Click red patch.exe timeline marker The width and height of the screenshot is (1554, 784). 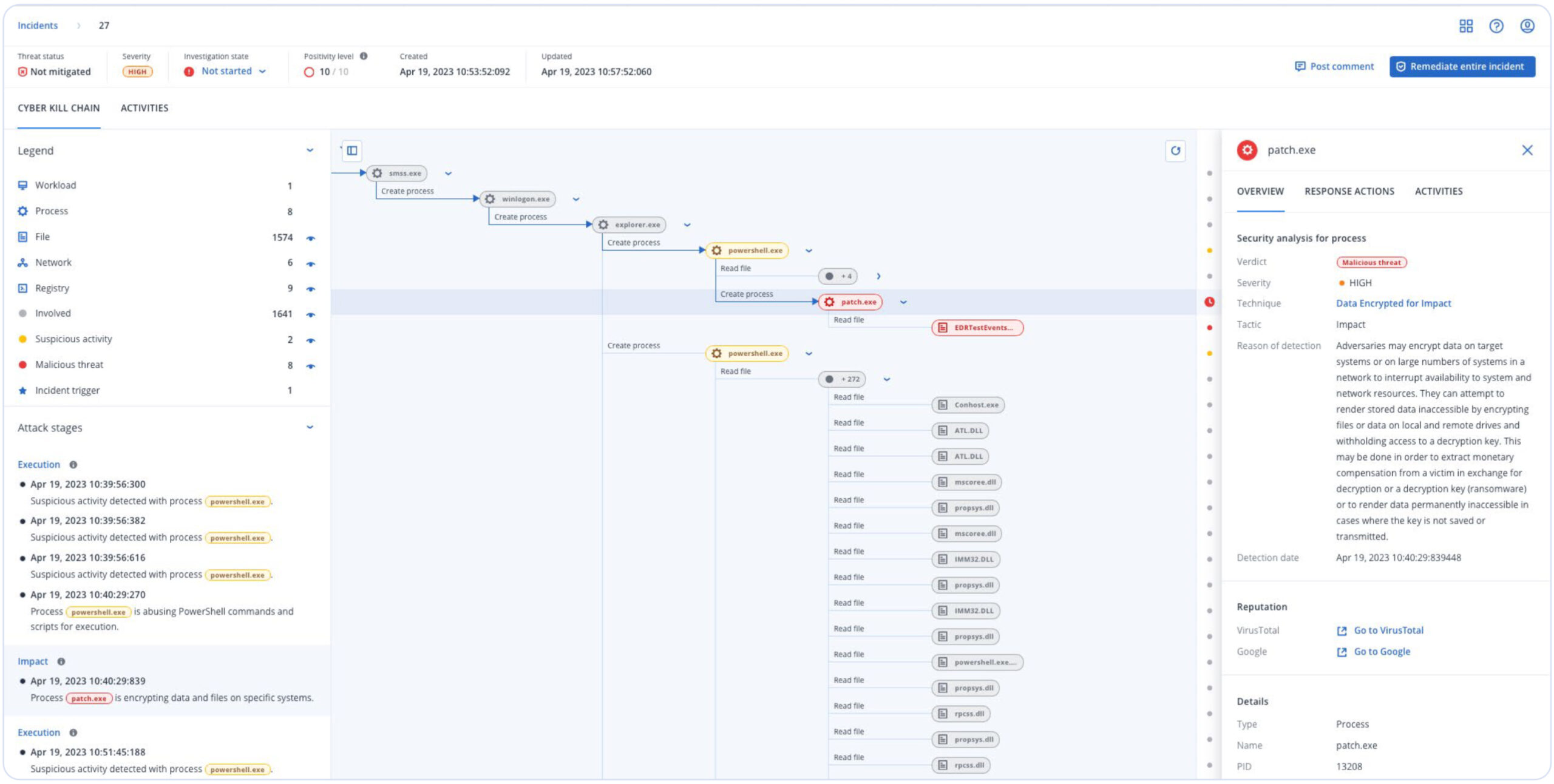point(1209,302)
